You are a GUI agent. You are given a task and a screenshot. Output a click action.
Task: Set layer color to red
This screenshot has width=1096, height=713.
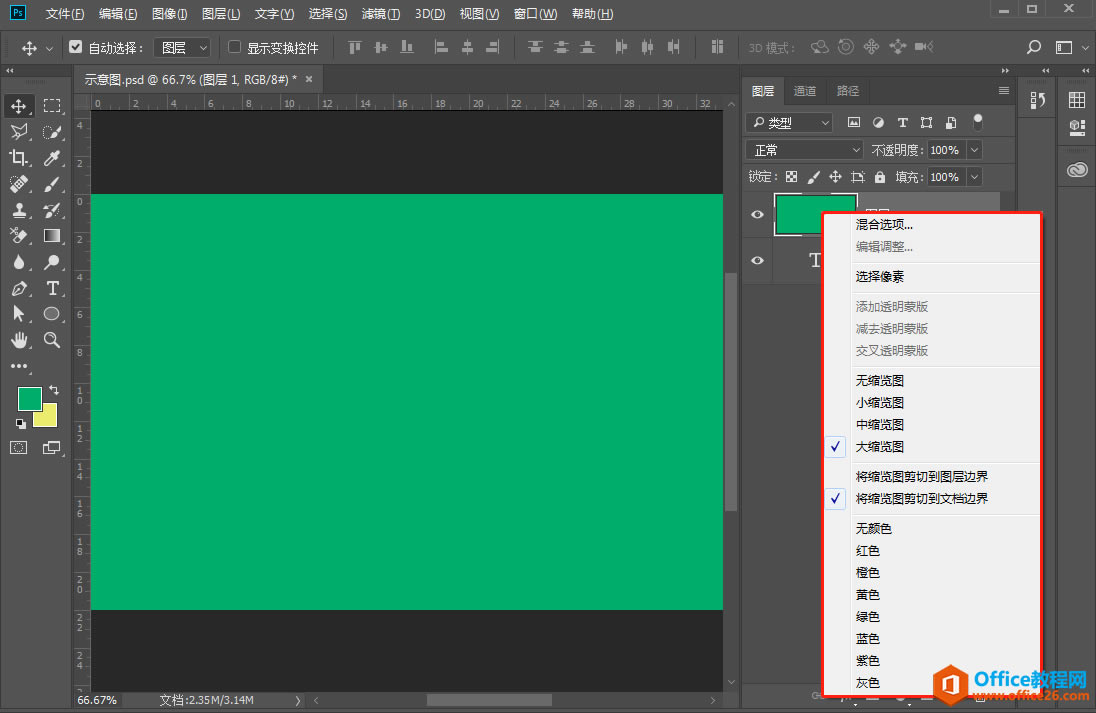(933, 550)
